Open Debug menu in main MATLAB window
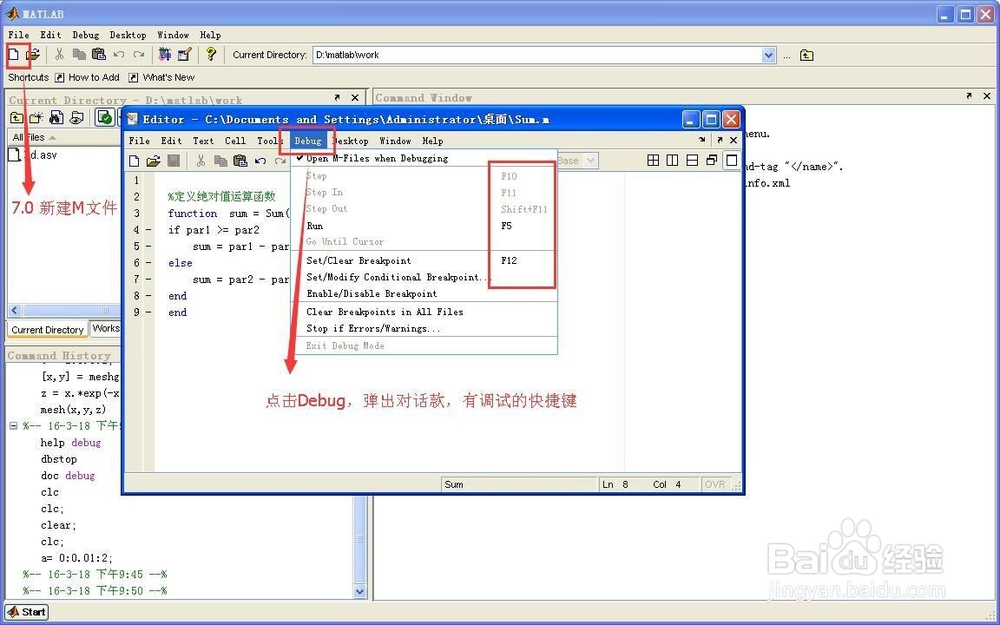1000x625 pixels. pyautogui.click(x=85, y=35)
